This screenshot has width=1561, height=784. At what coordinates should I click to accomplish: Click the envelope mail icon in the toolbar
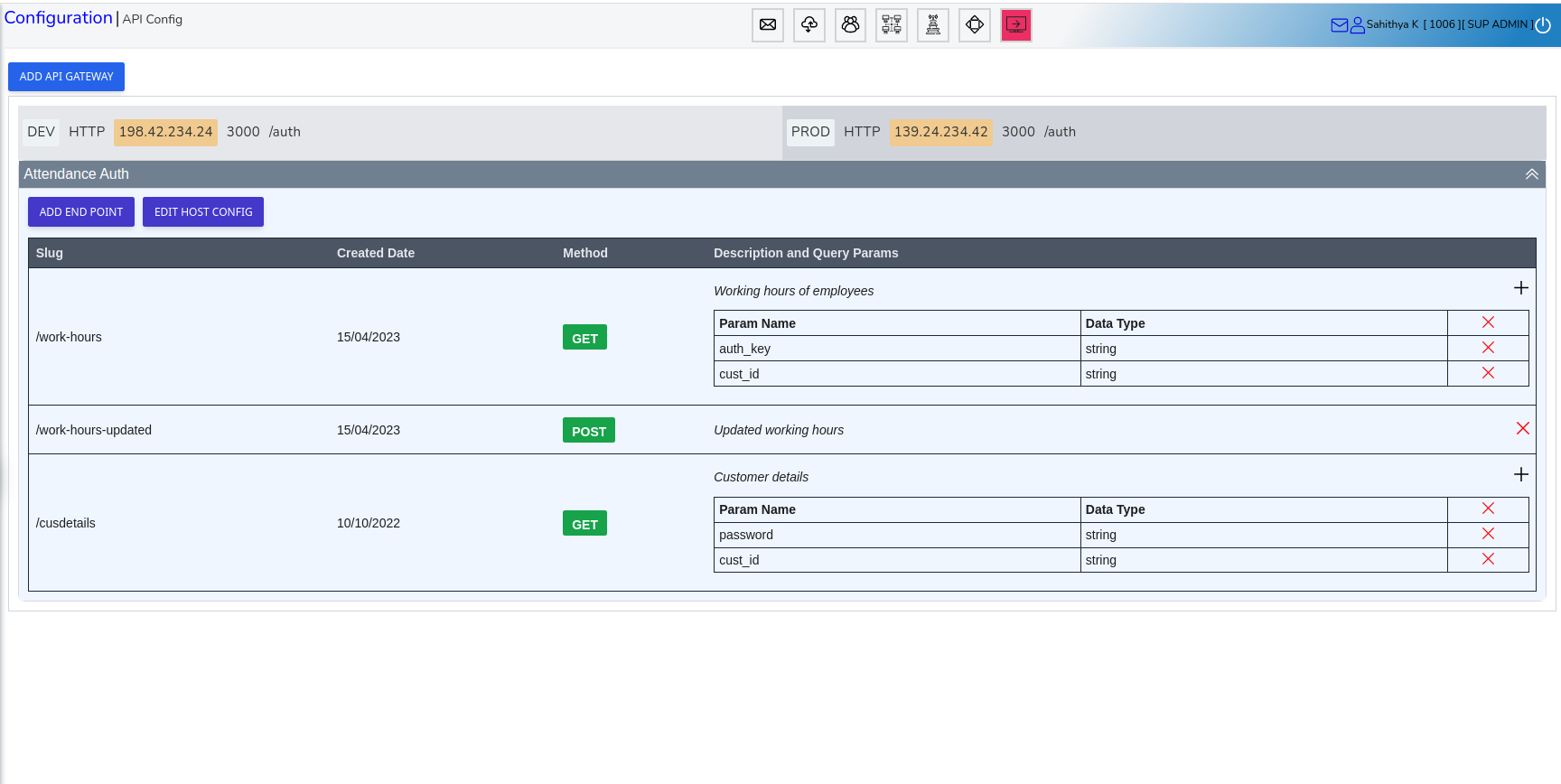tap(768, 25)
